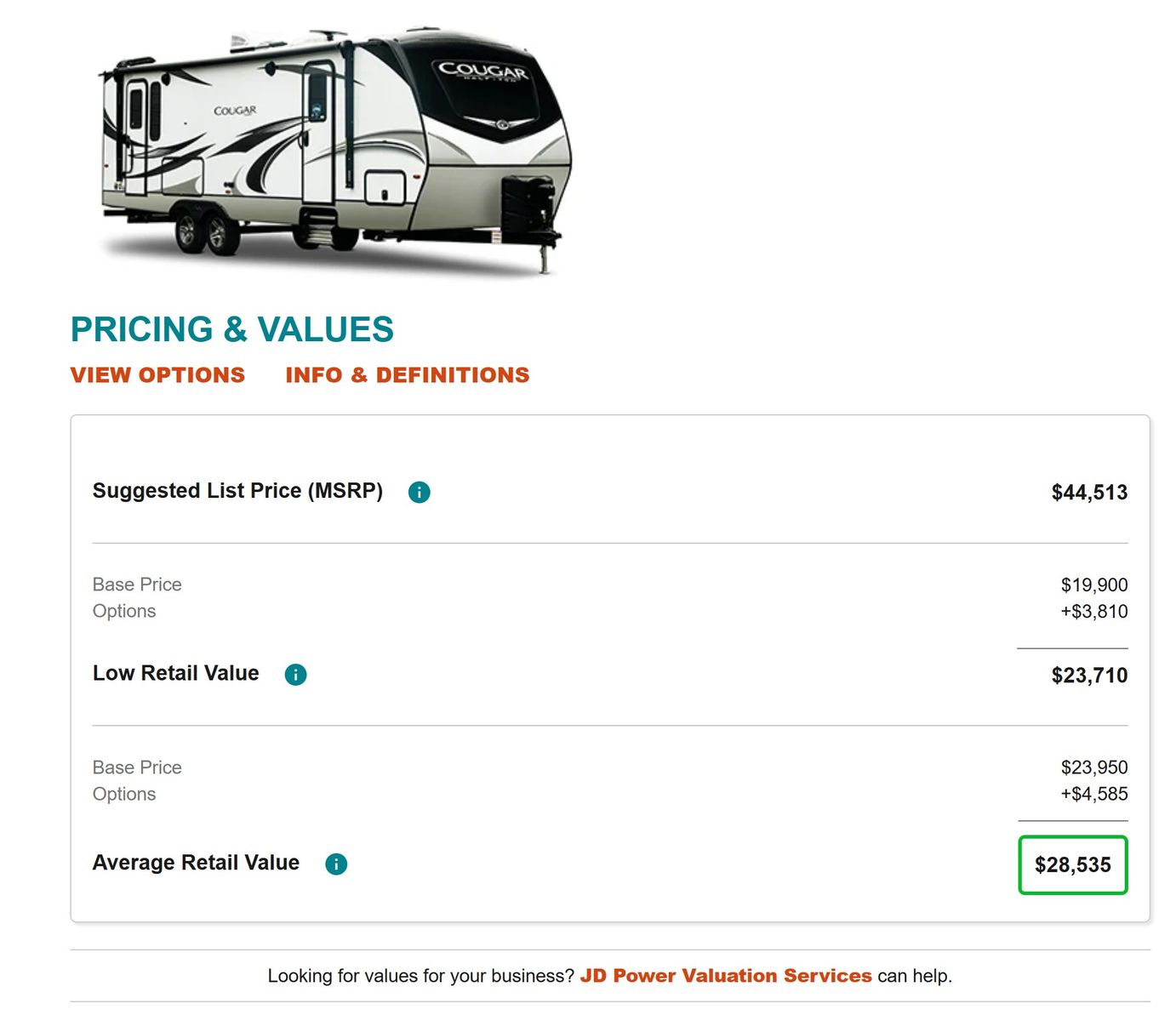Screen dimensions: 1176x1021
Task: Select the $23,710 low retail total
Action: pos(1088,676)
